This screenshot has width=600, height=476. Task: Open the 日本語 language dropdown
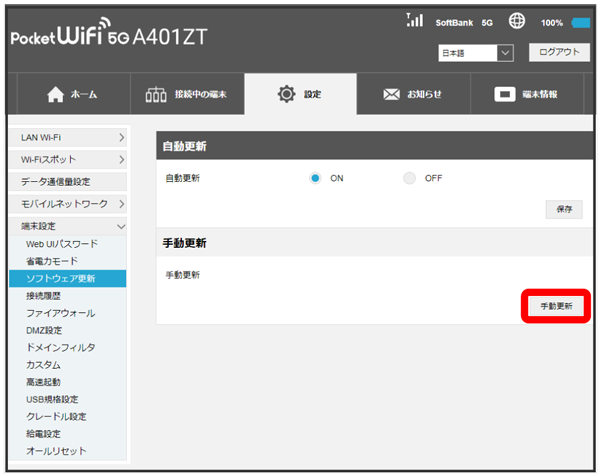coord(475,52)
